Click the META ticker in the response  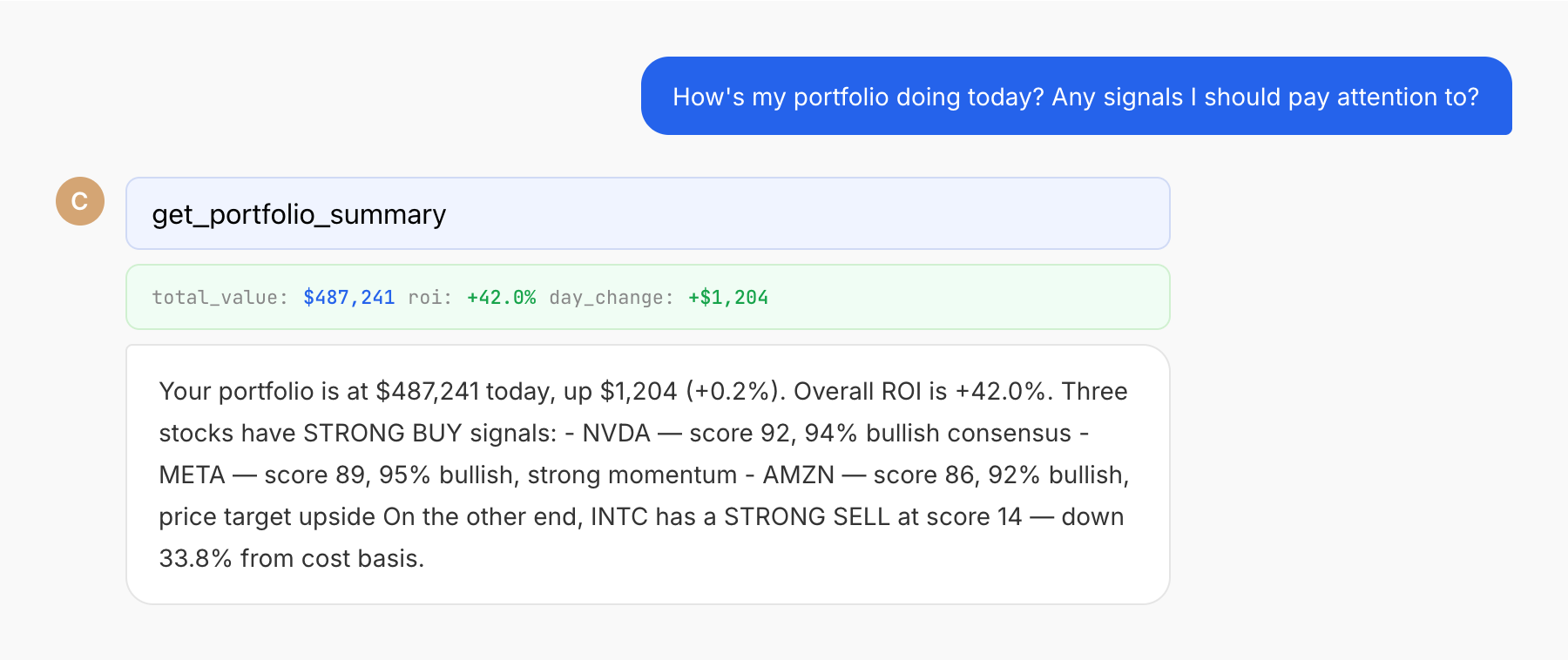[x=192, y=475]
